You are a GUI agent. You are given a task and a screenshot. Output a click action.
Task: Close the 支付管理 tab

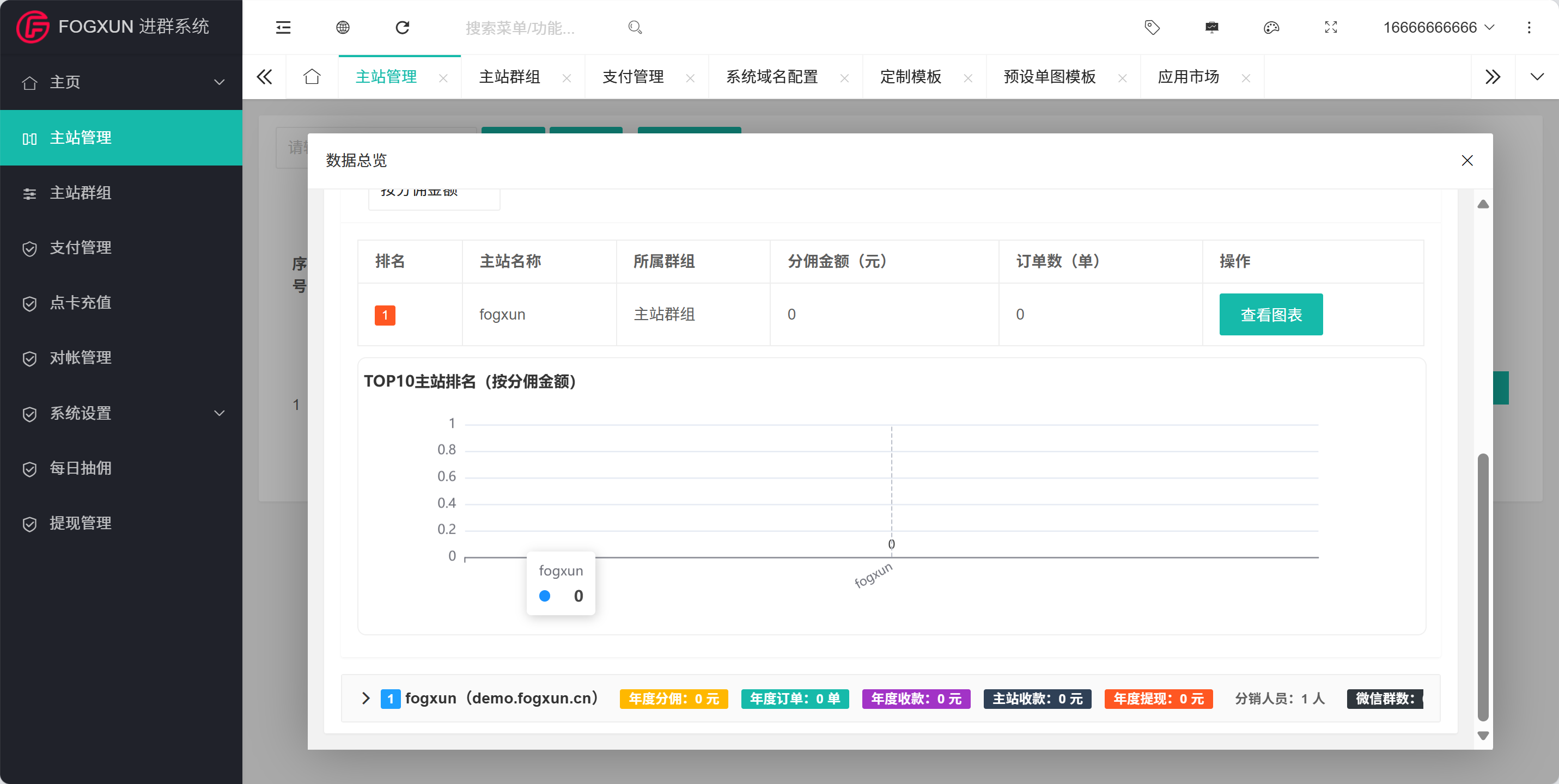[690, 78]
